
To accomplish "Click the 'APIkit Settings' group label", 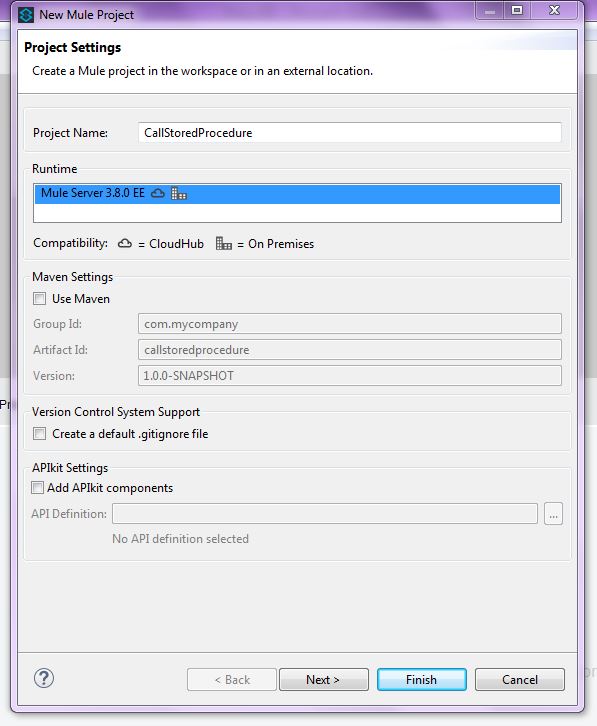I will coord(70,468).
